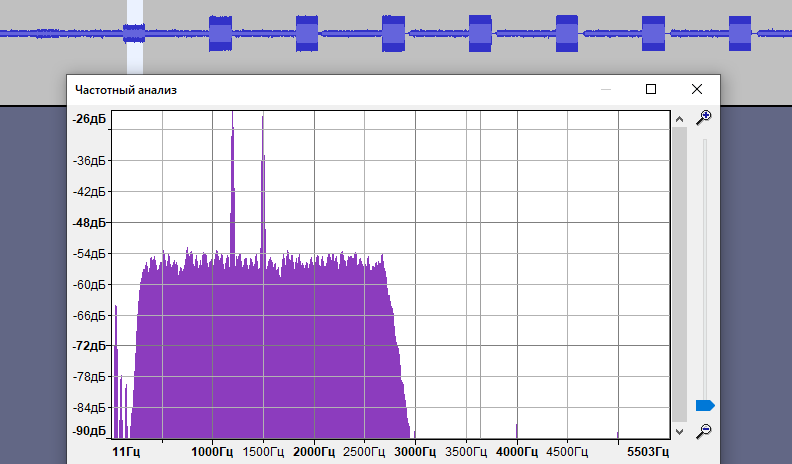Click the zoom in magnifier icon

pyautogui.click(x=704, y=117)
